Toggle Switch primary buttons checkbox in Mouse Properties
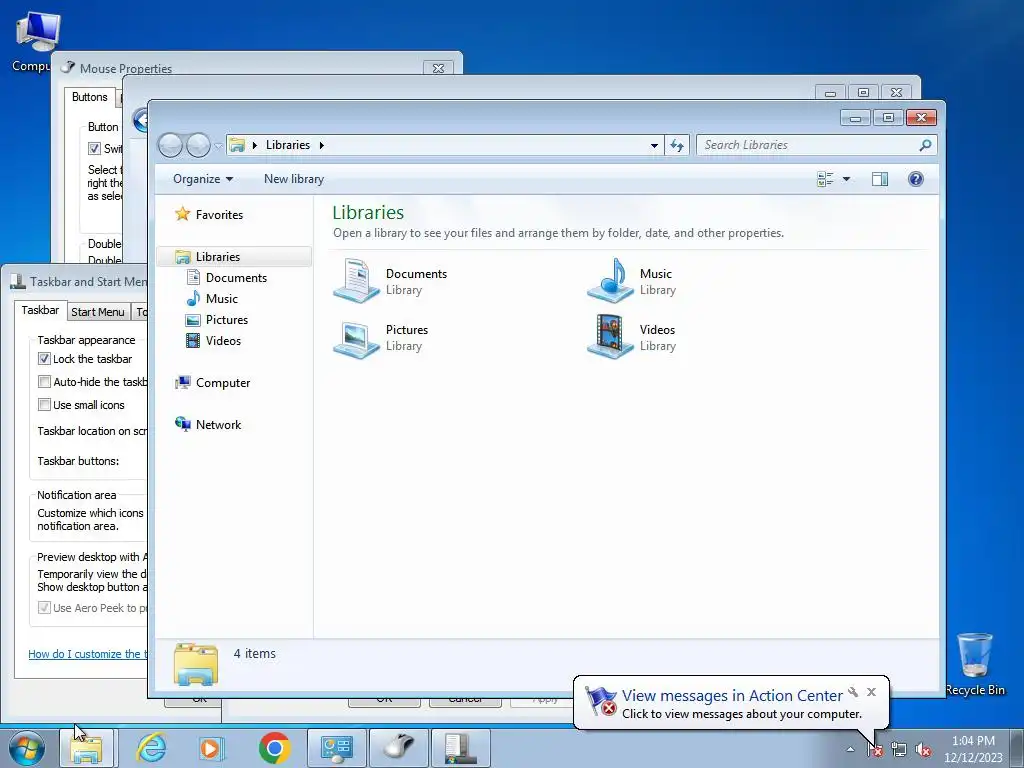The image size is (1024, 768). pyautogui.click(x=95, y=148)
